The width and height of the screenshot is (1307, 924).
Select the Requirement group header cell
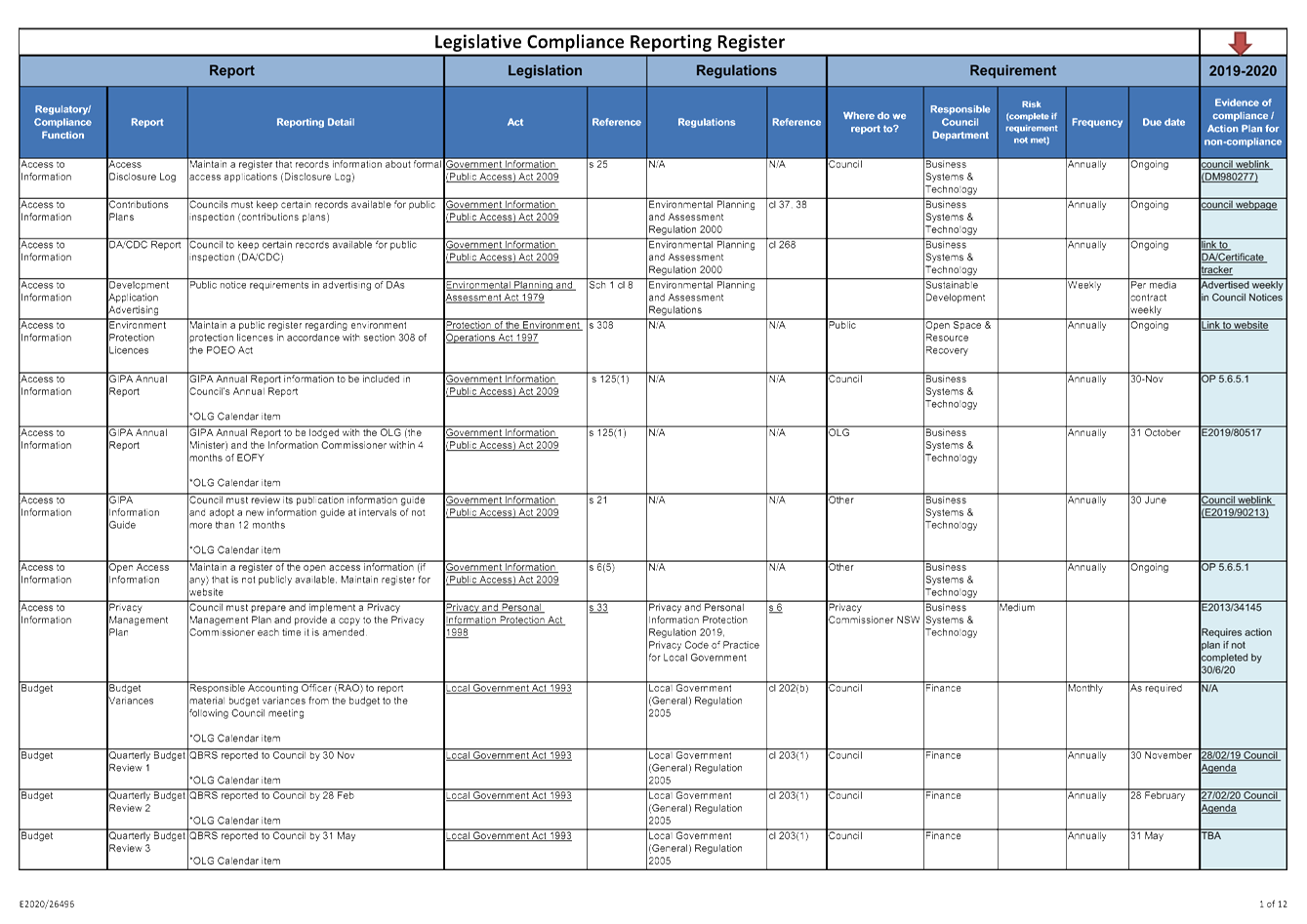pyautogui.click(x=1012, y=70)
